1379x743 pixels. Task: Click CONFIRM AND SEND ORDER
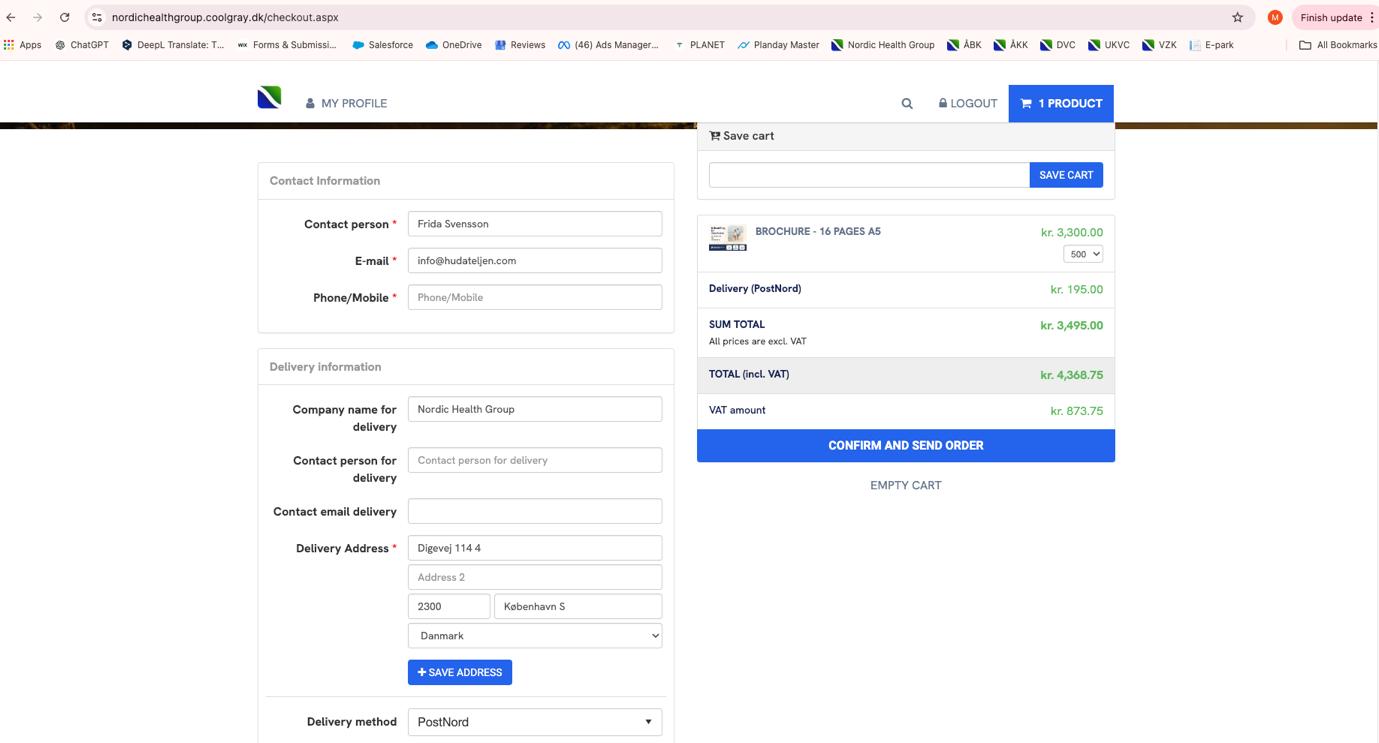906,446
